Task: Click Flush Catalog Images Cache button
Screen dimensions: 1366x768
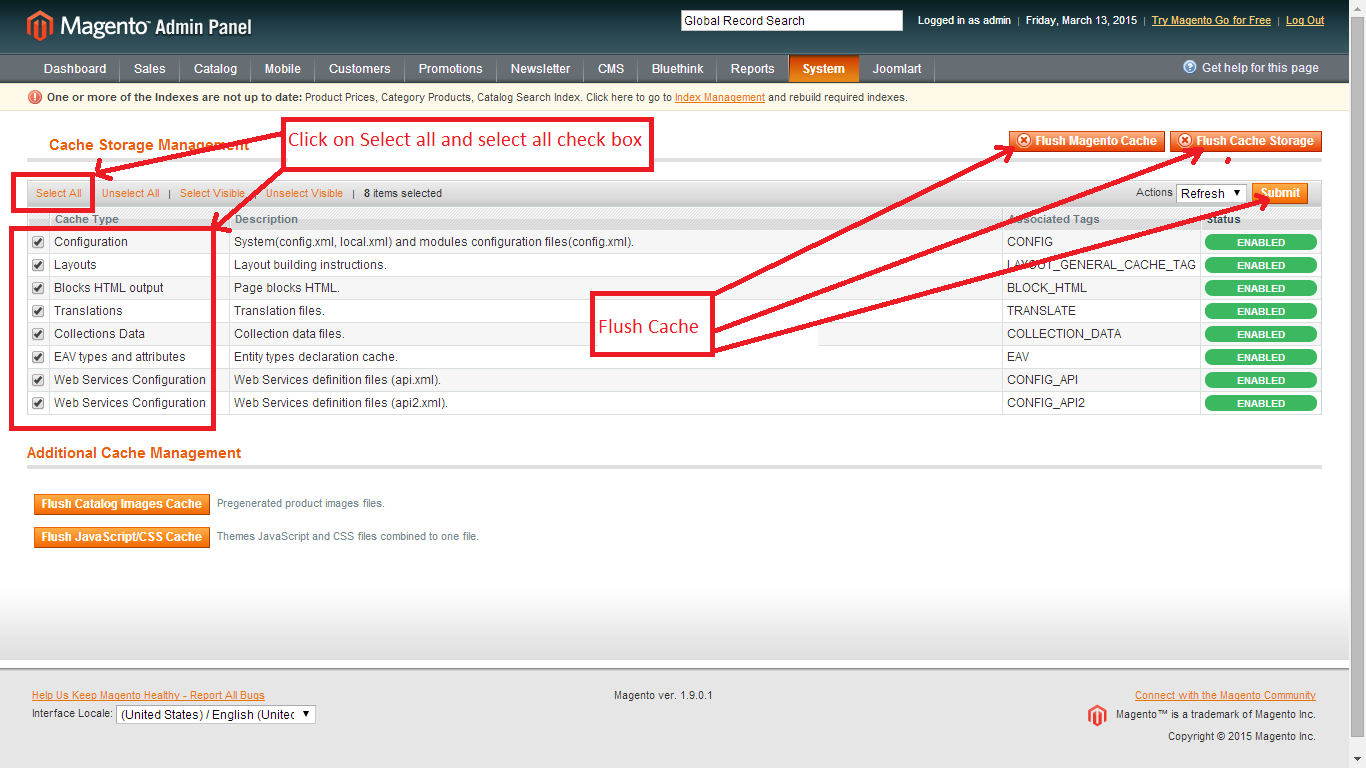Action: pyautogui.click(x=122, y=504)
